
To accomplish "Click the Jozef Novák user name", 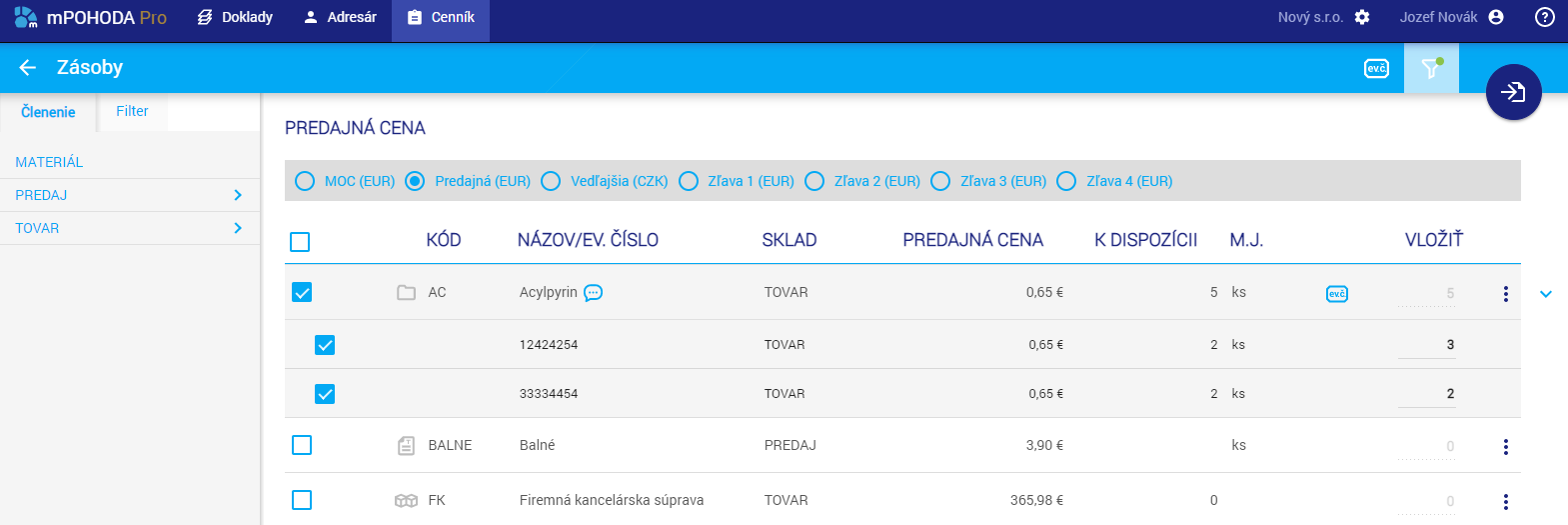I will point(1438,17).
